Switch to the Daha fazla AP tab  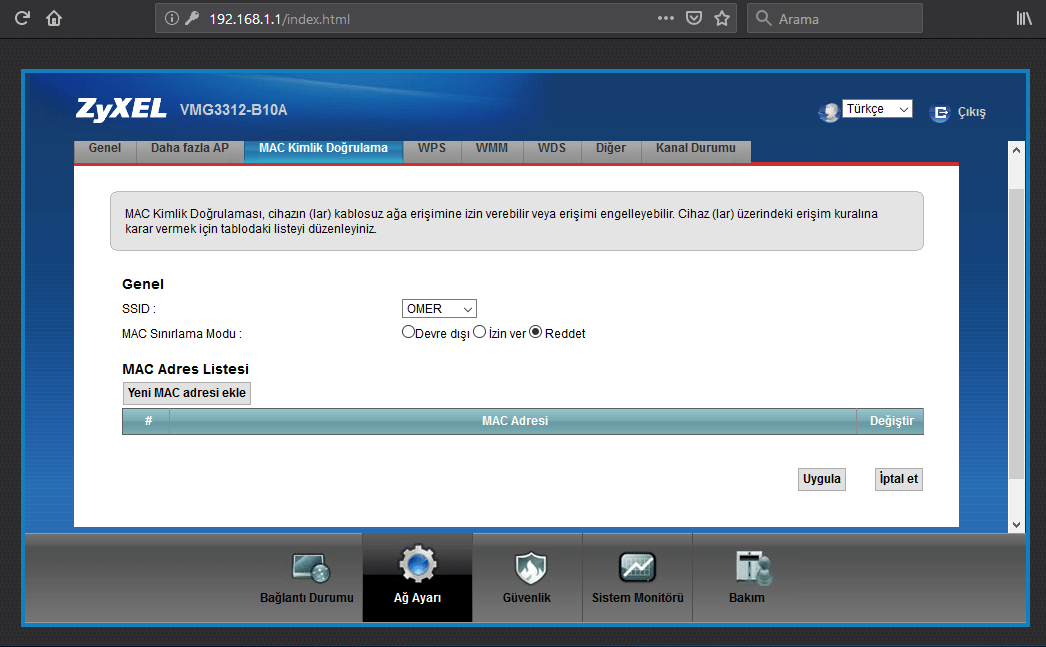[189, 149]
